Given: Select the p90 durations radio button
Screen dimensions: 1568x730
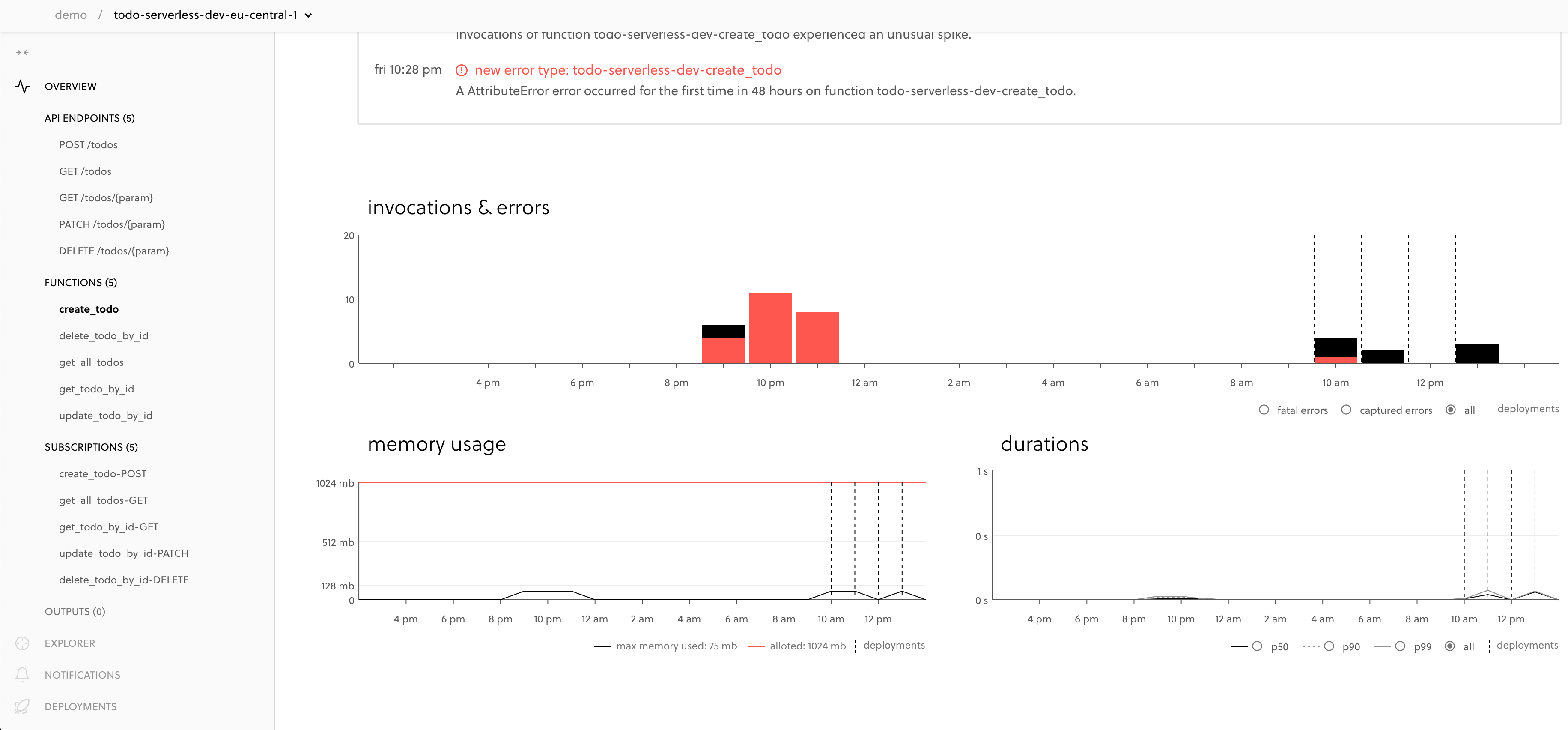Looking at the screenshot, I should pos(1329,646).
